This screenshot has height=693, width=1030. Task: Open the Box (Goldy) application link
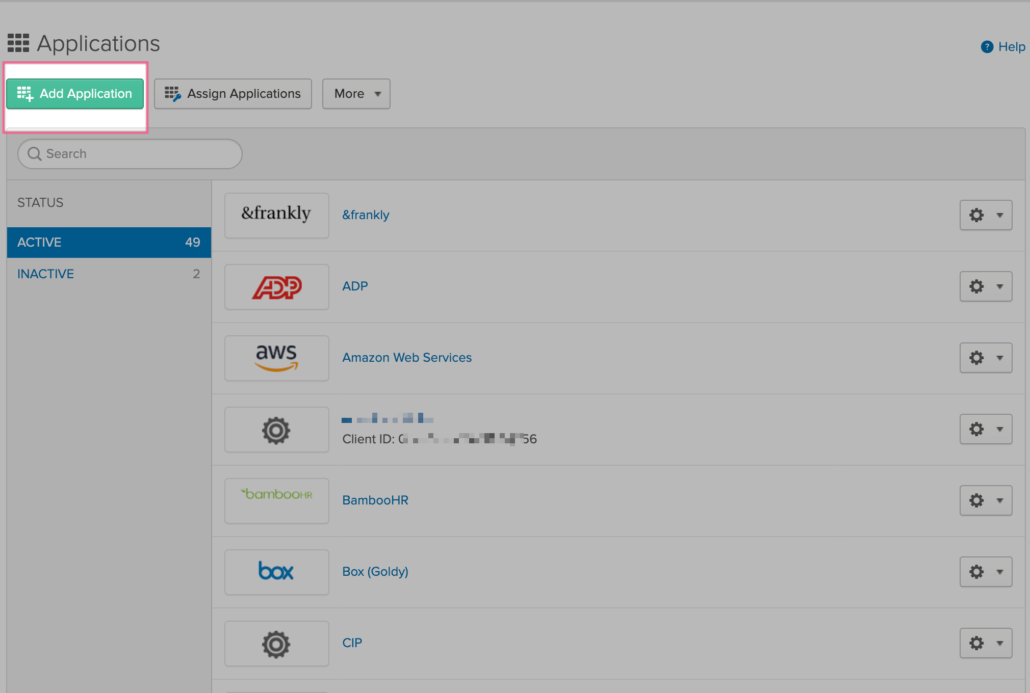tap(375, 571)
